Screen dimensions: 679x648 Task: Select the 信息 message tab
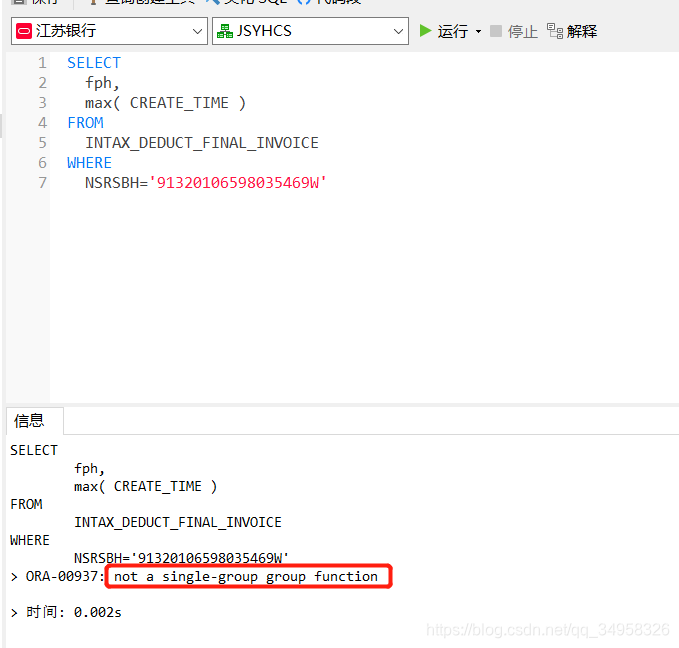point(35,421)
